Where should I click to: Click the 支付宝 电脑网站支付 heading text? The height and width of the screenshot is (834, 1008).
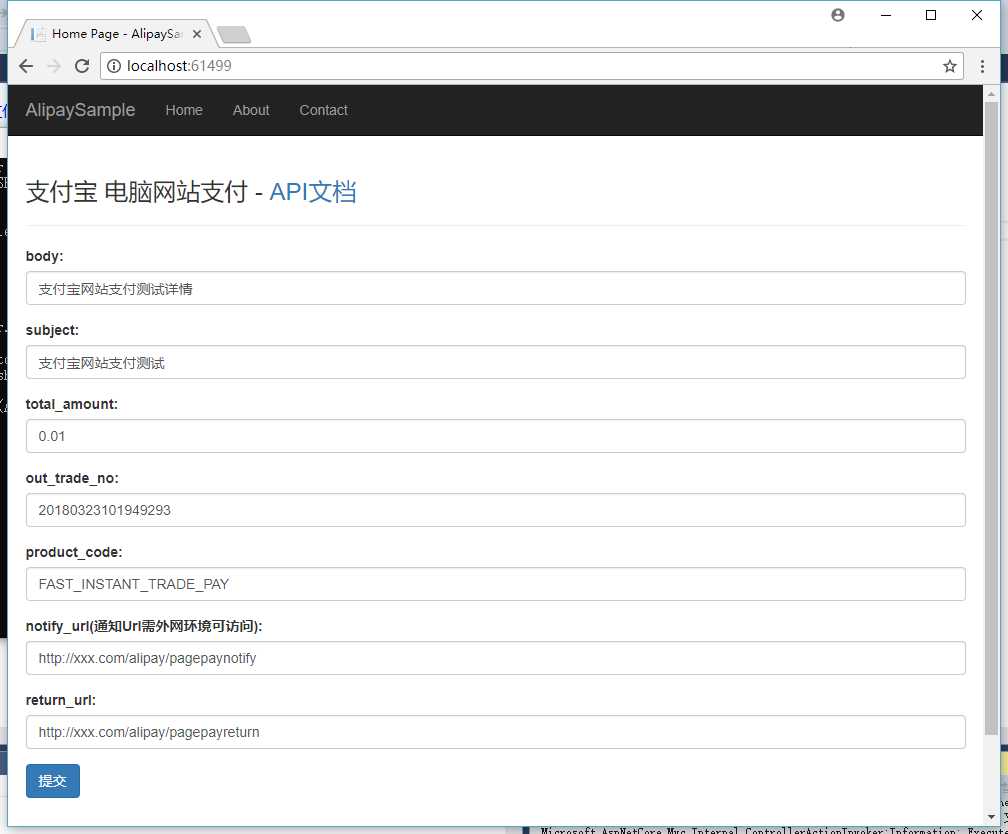136,192
